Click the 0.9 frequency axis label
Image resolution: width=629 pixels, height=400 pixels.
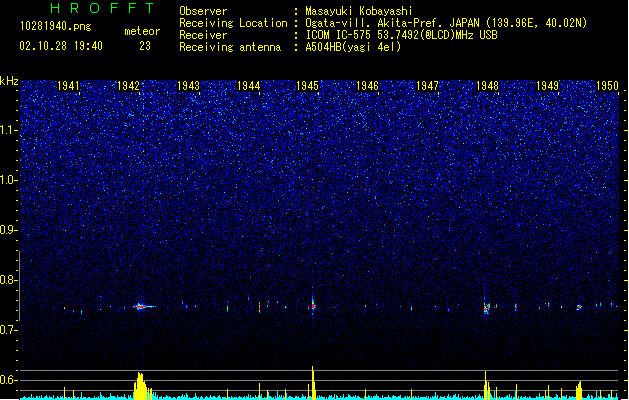[8, 230]
